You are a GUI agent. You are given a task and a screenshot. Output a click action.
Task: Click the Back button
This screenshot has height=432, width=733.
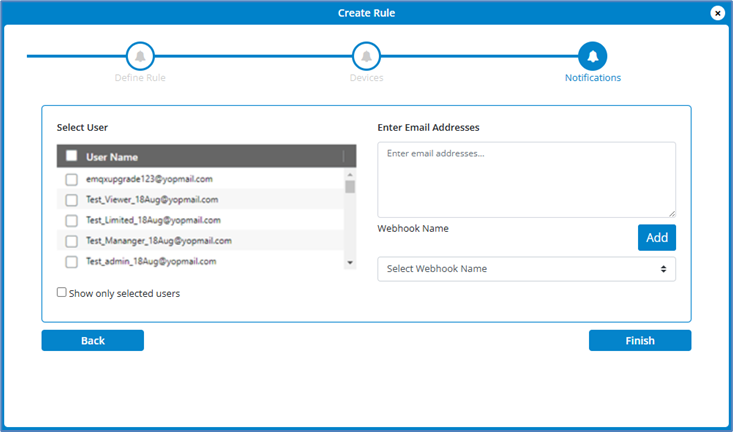pos(92,341)
